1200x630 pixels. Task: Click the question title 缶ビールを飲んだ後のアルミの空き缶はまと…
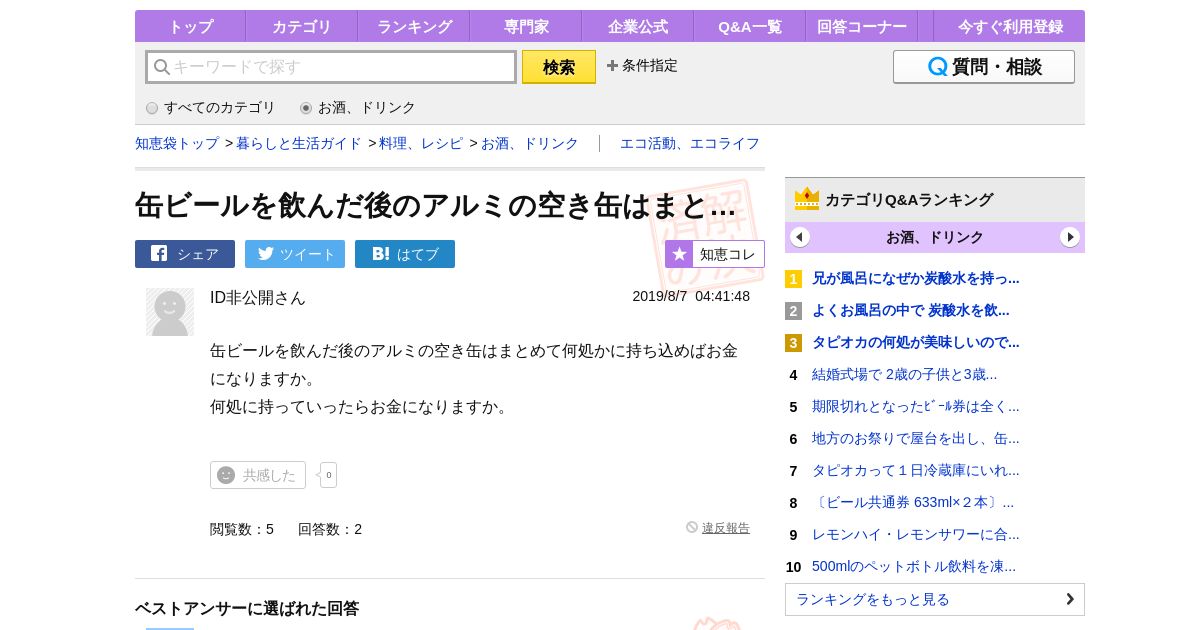pyautogui.click(x=436, y=205)
